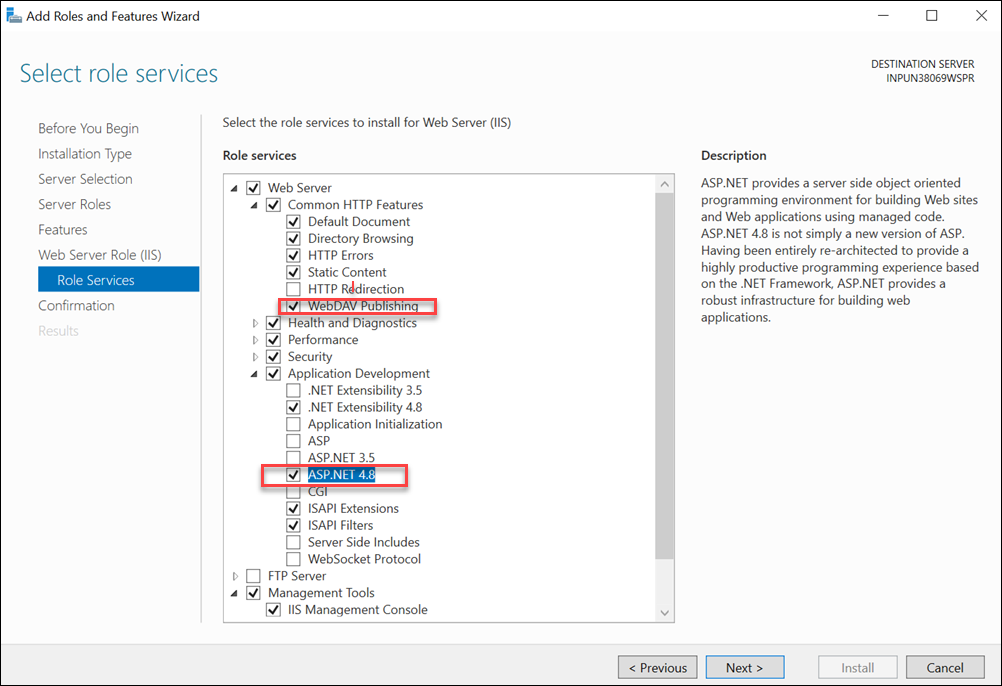Enable the WebSocket Protocol checkbox

click(293, 559)
